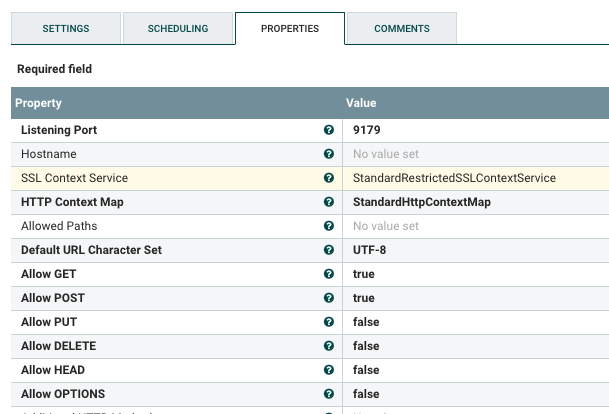Click help icon for Listening Port

coord(329,130)
